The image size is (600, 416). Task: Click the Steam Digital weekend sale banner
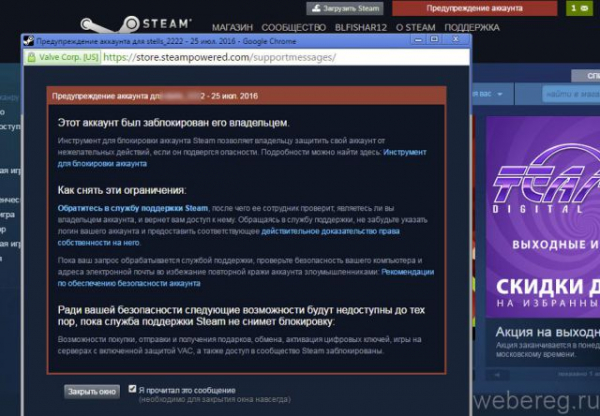click(543, 217)
